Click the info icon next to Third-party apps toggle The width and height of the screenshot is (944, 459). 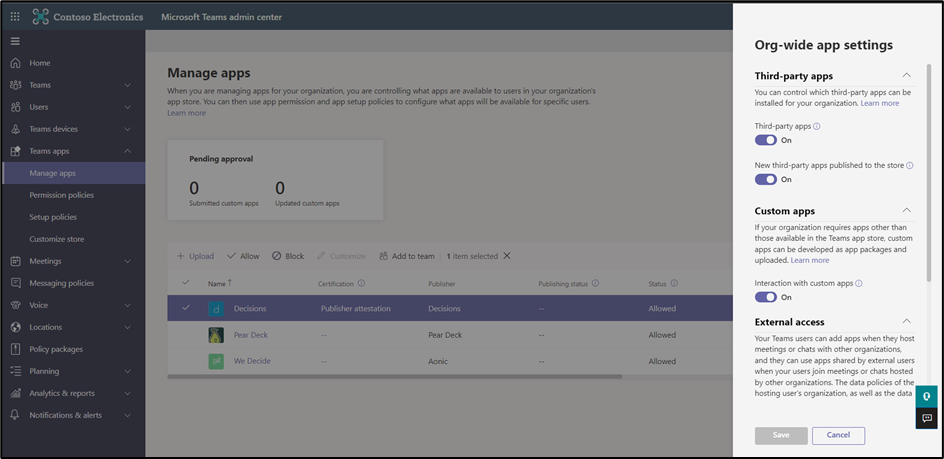point(817,126)
